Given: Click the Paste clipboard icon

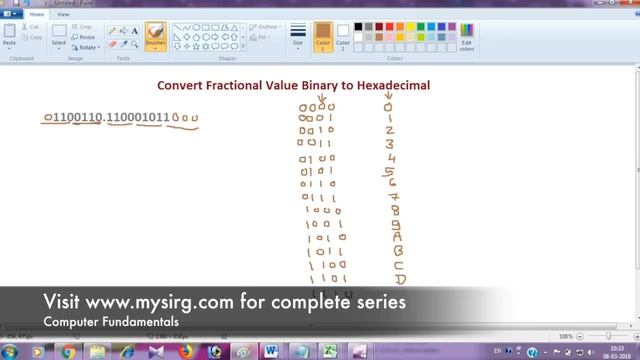Looking at the screenshot, I should pyautogui.click(x=9, y=31).
